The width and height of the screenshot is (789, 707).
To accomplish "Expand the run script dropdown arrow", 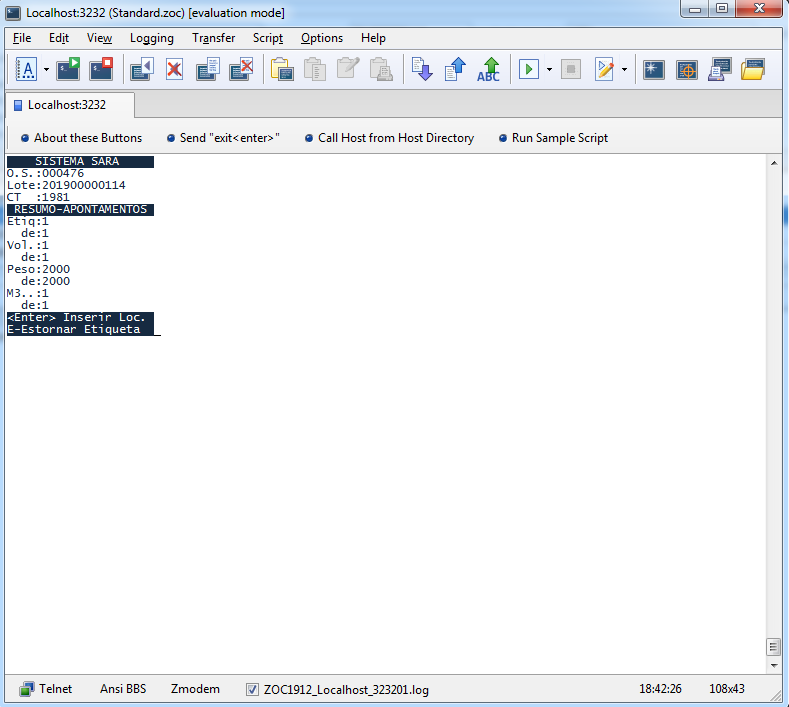I will 549,69.
